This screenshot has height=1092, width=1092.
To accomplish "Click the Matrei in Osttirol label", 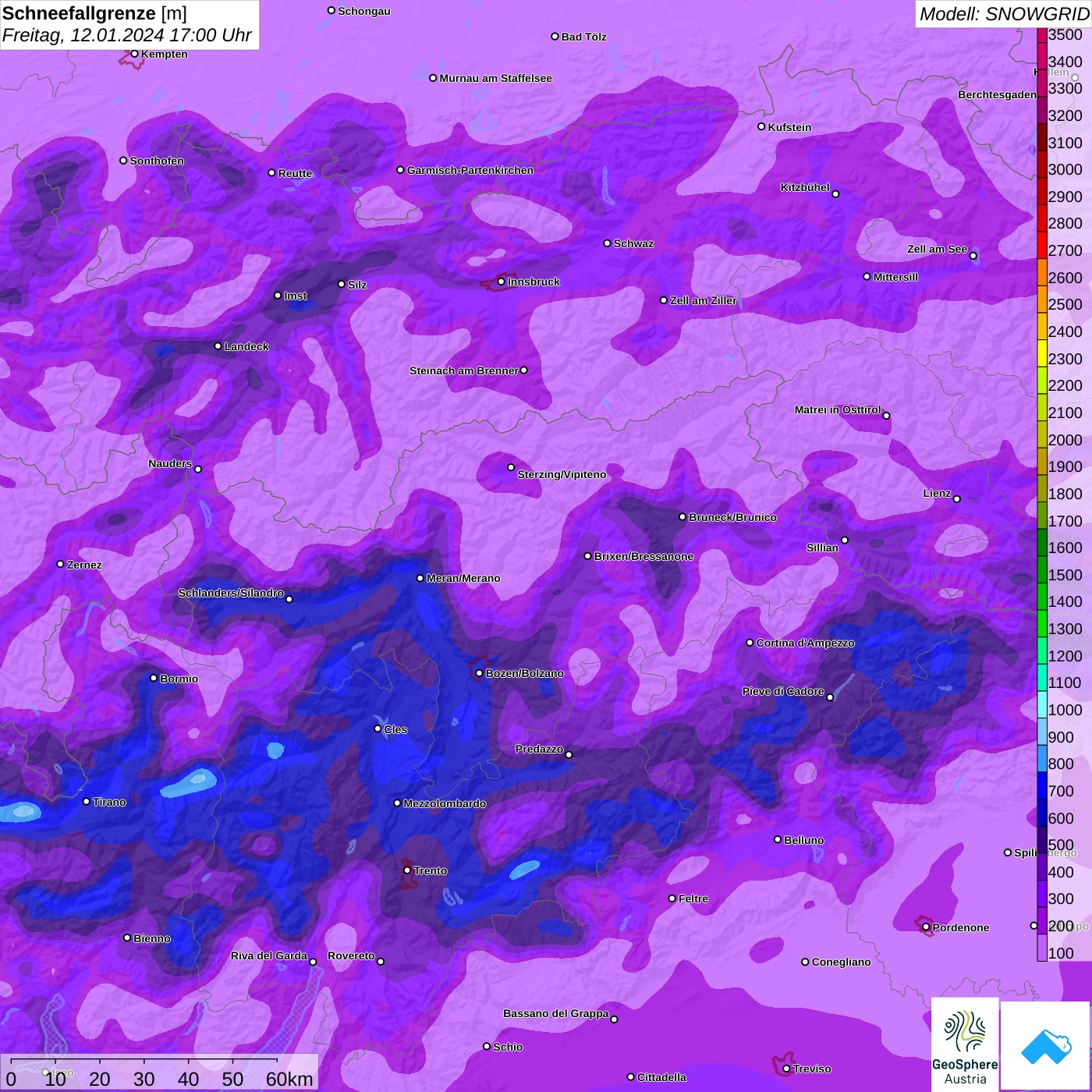I will tap(838, 409).
